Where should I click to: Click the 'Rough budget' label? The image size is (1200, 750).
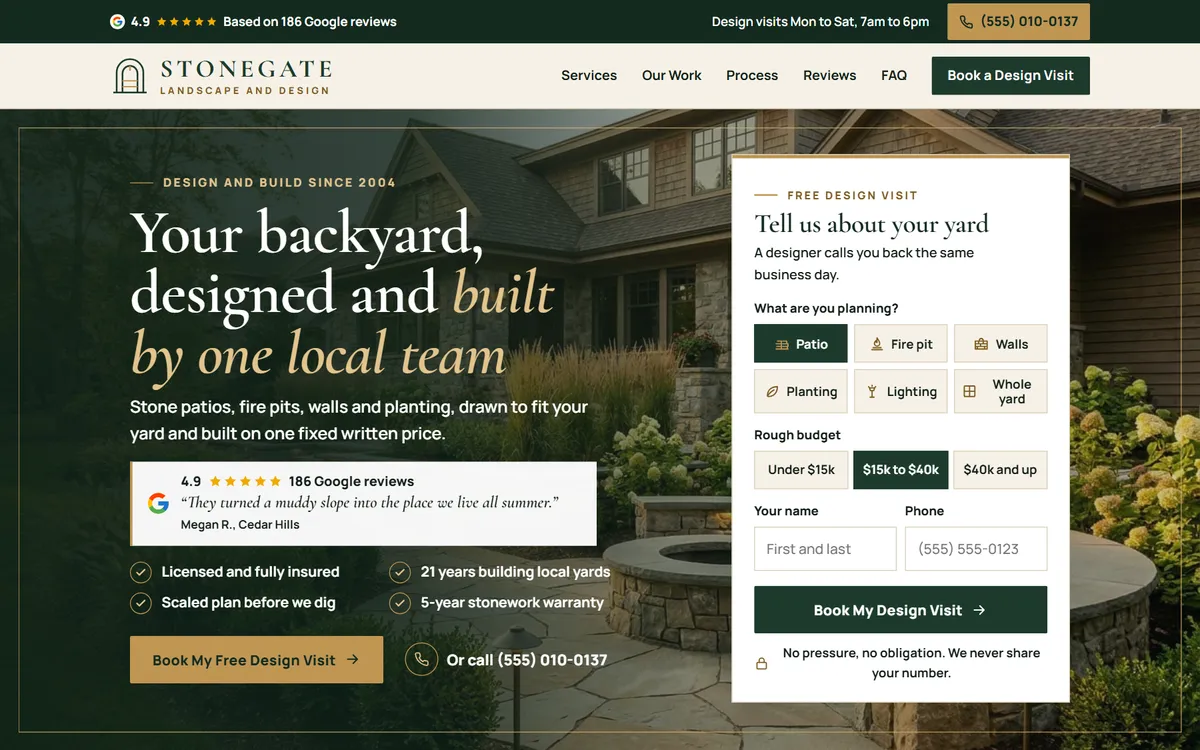point(797,435)
